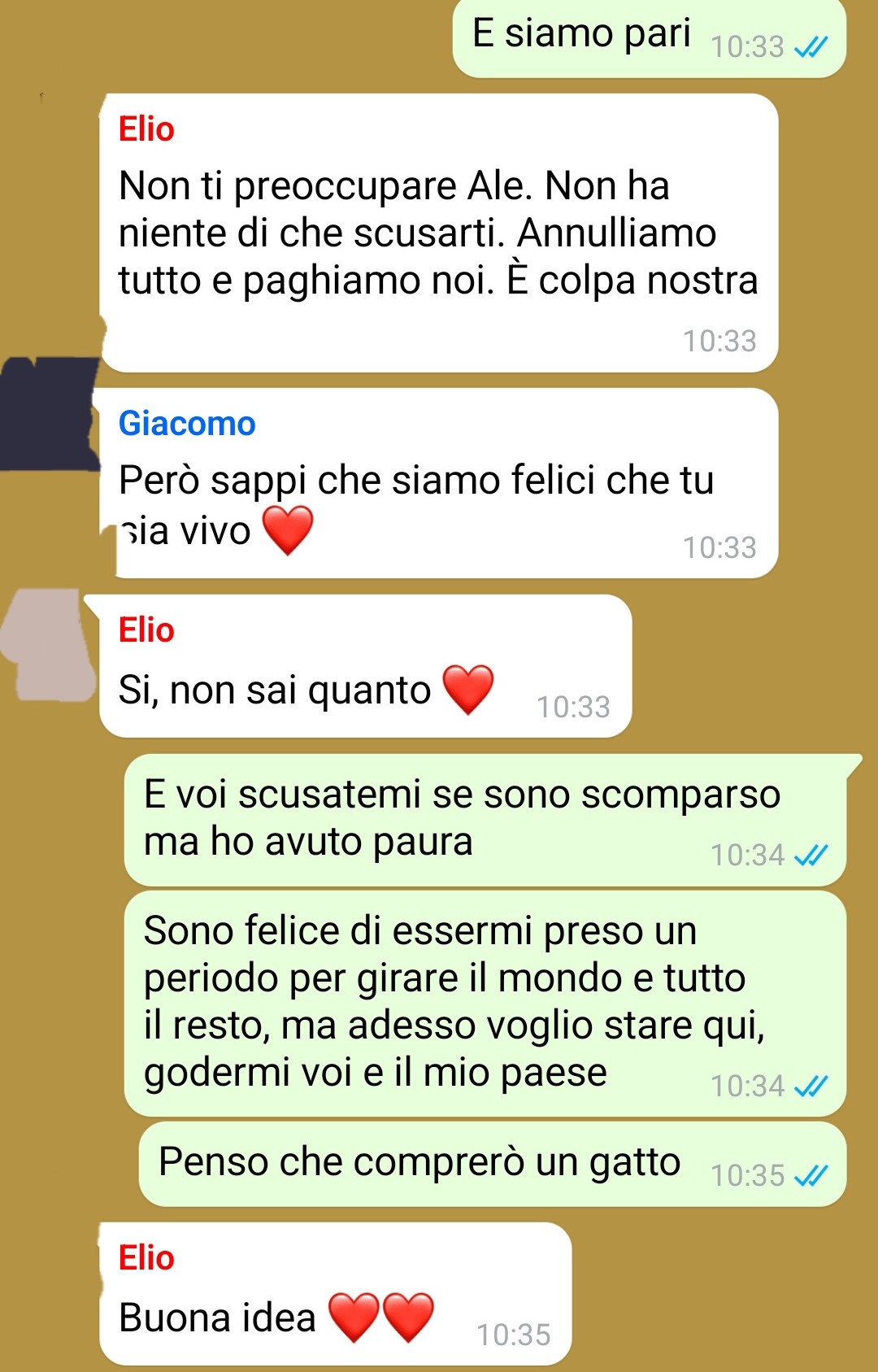Tap read ticks on 'godermi voi' message

coord(811,1086)
